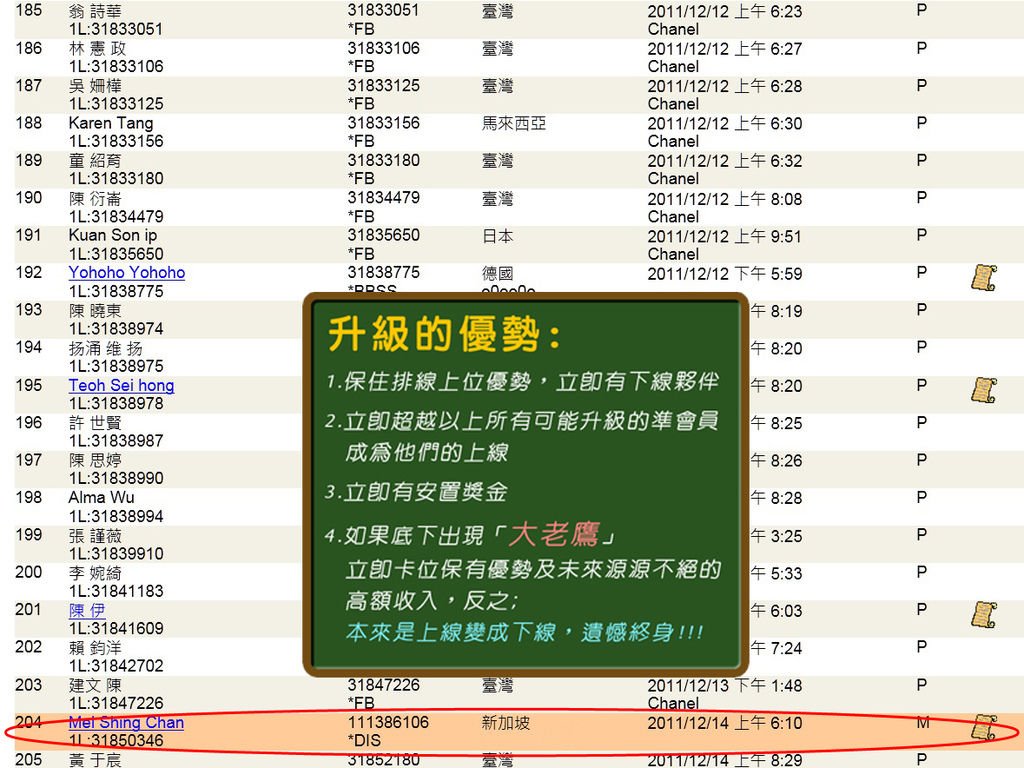Click the name 陳 思婷 in row 197
The image size is (1024, 768).
pyautogui.click(x=95, y=460)
